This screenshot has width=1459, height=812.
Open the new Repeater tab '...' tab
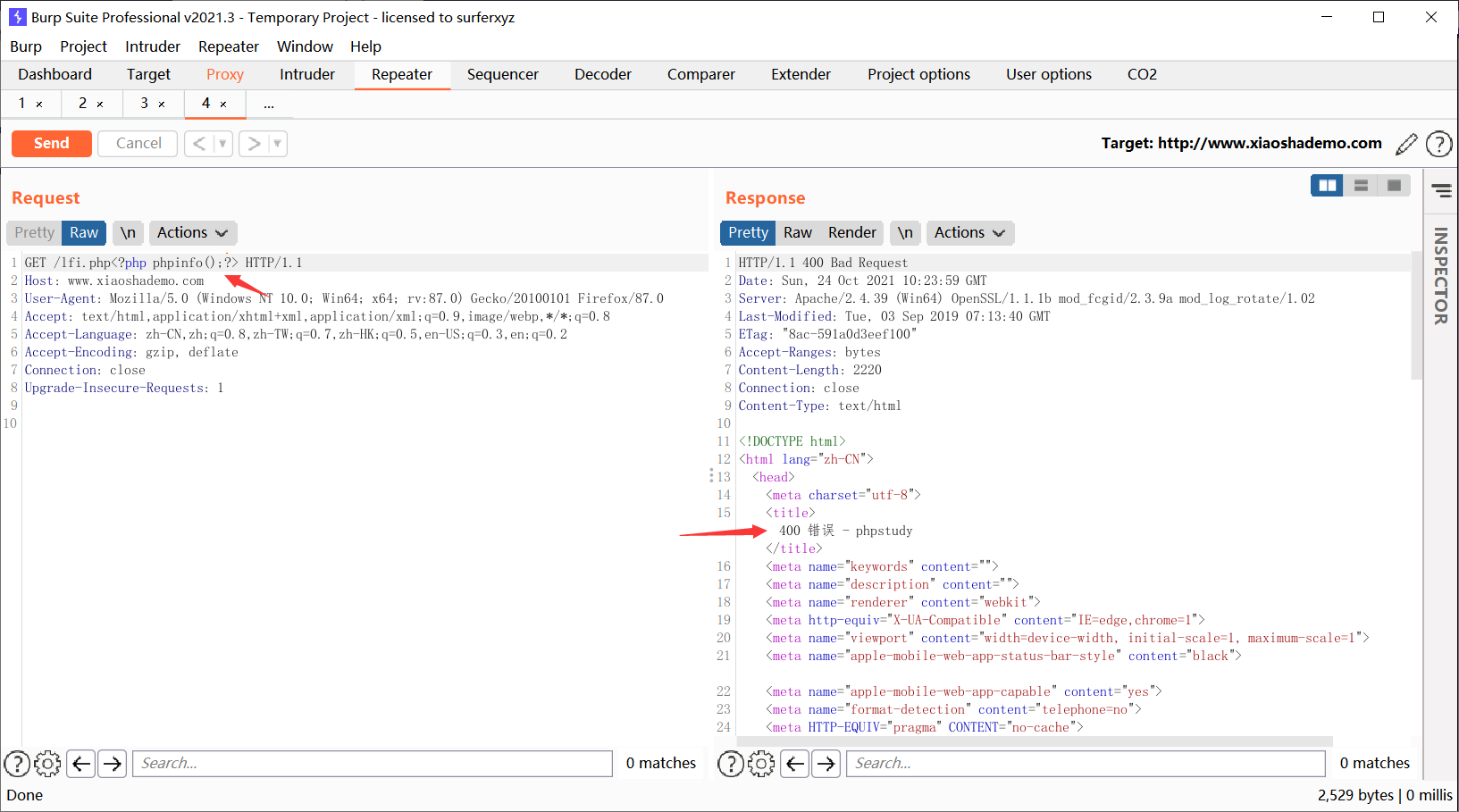268,104
